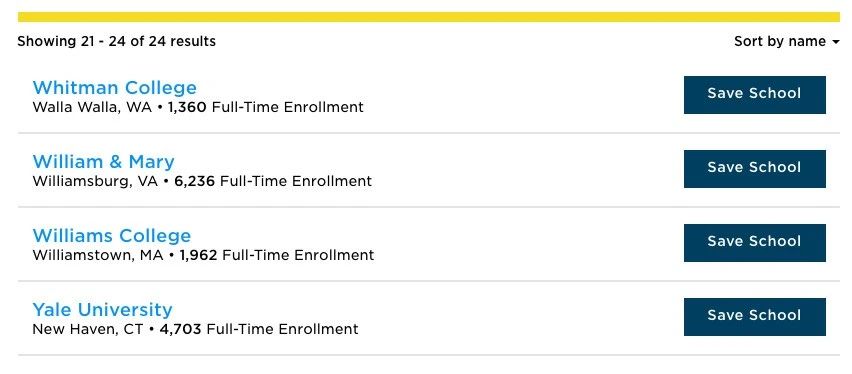The height and width of the screenshot is (374, 852).
Task: Click the Williamsburg, VA location text
Action: coord(95,181)
